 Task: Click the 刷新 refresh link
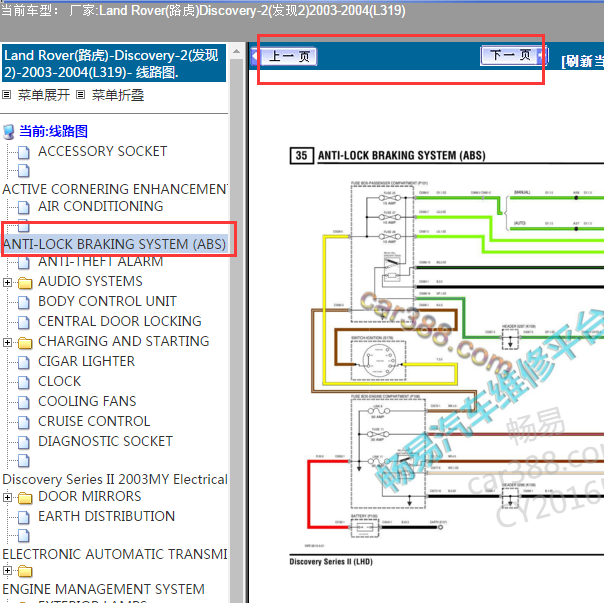[x=582, y=61]
